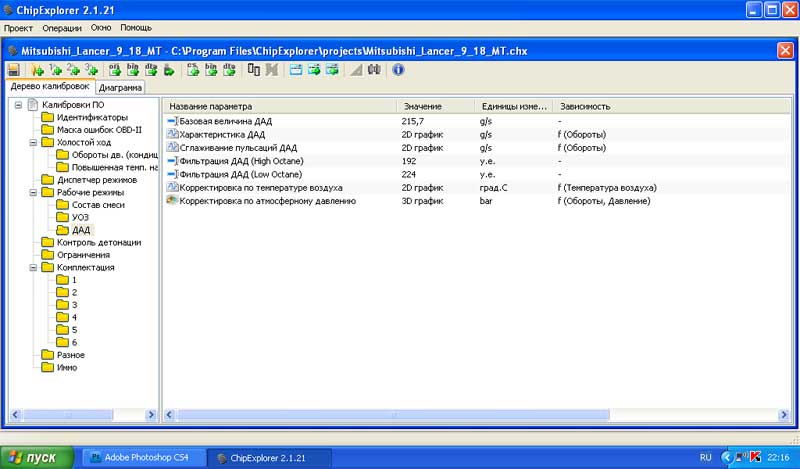Collapse the Рабочие режимы tree node
The width and height of the screenshot is (800, 469).
[x=33, y=192]
